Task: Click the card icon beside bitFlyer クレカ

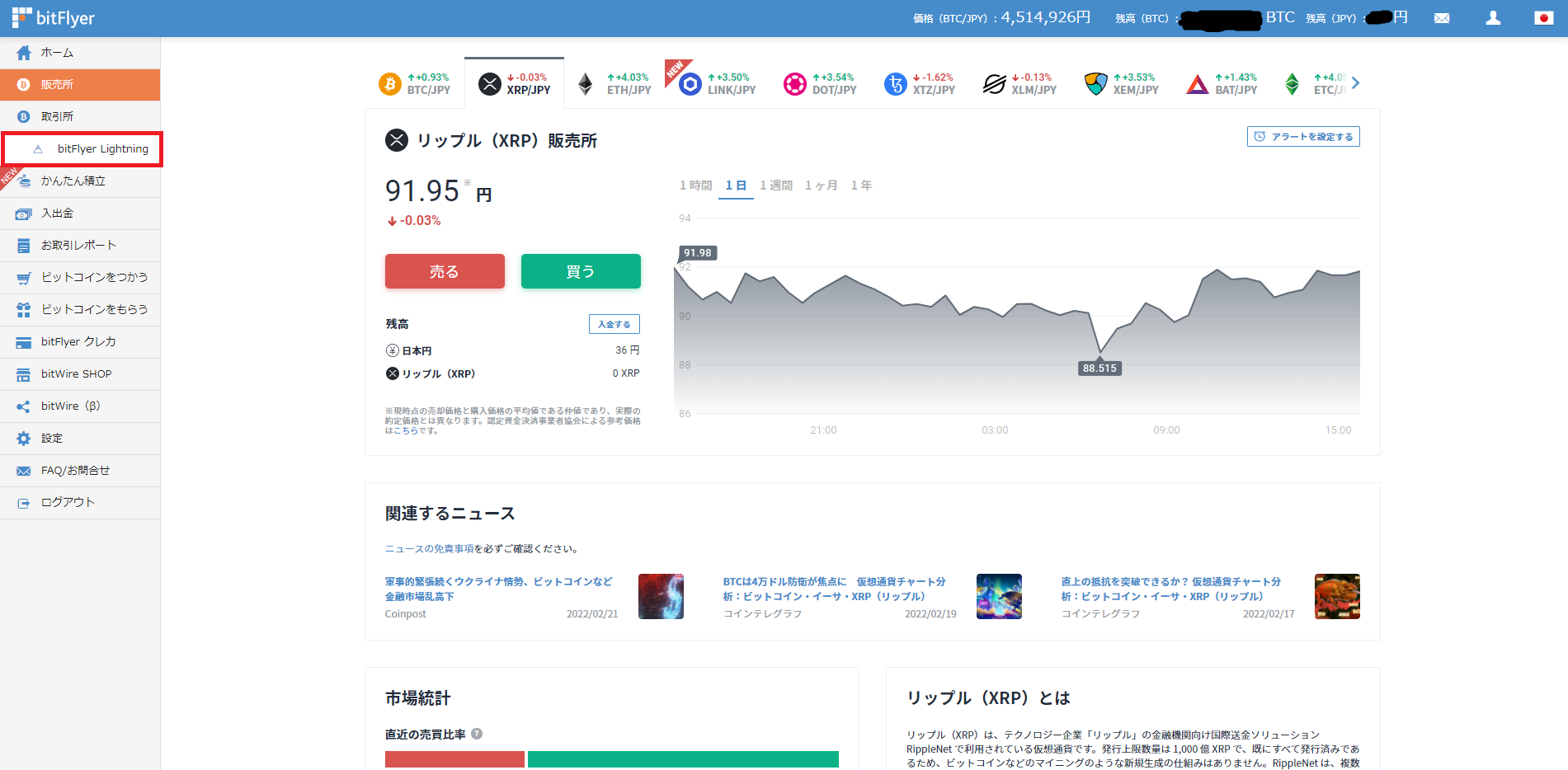Action: [24, 342]
